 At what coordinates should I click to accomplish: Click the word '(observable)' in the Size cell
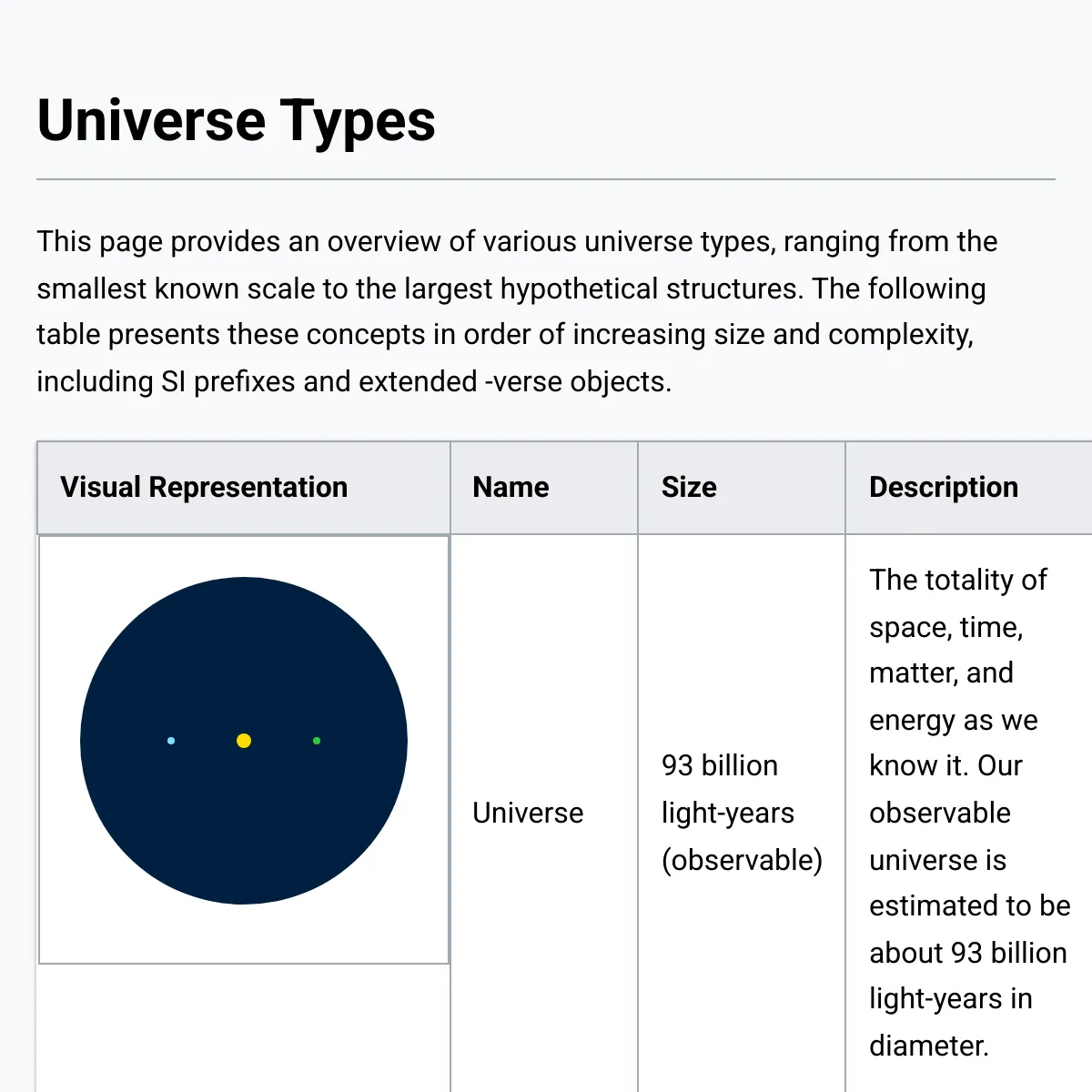coord(742,860)
